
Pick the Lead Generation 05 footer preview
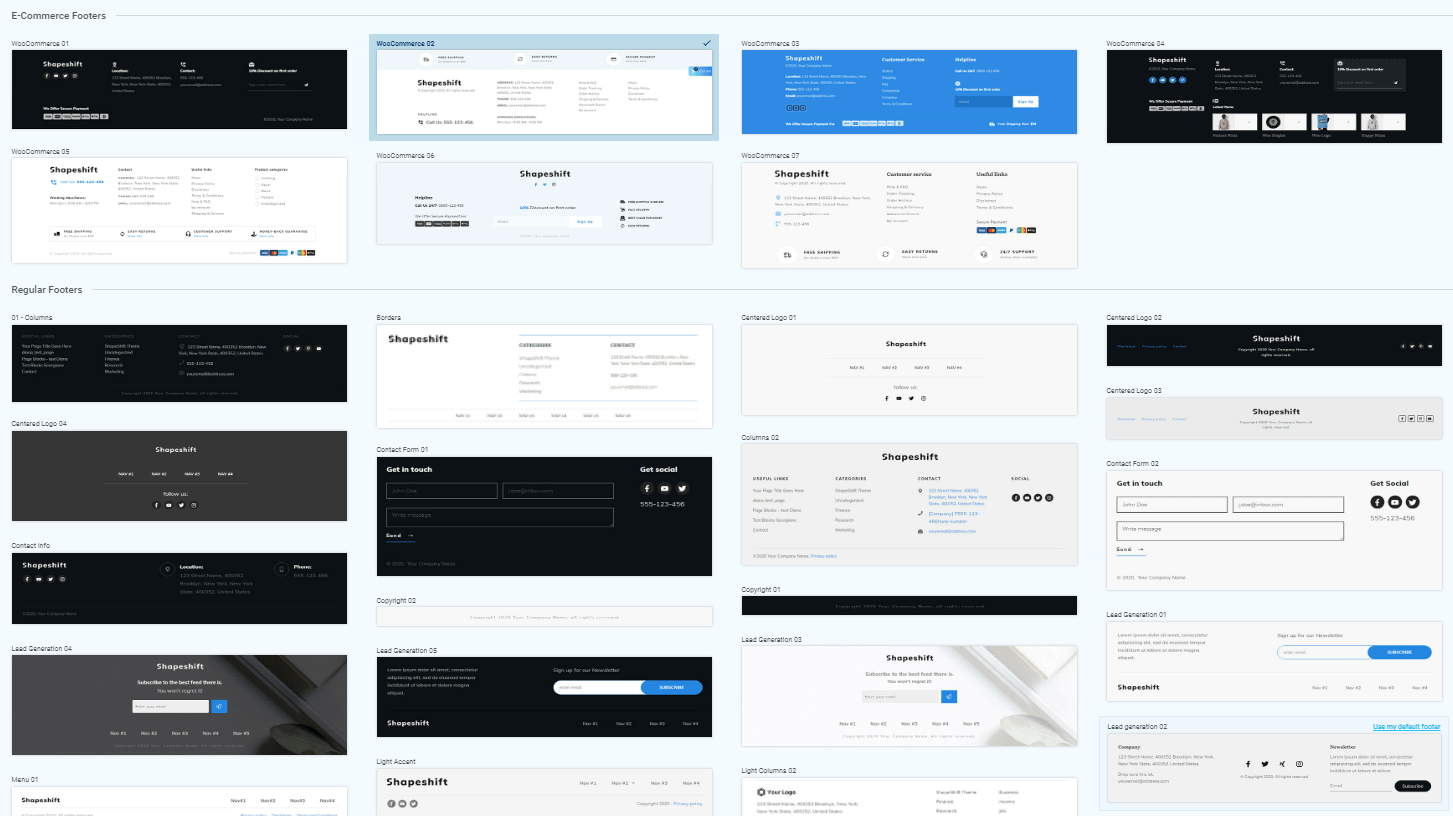coord(544,697)
